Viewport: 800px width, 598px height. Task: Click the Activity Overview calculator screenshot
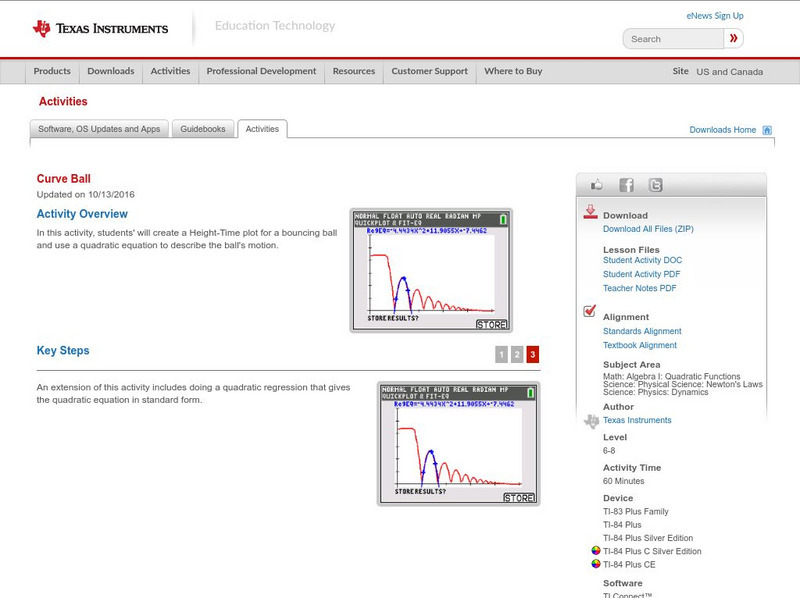431,271
